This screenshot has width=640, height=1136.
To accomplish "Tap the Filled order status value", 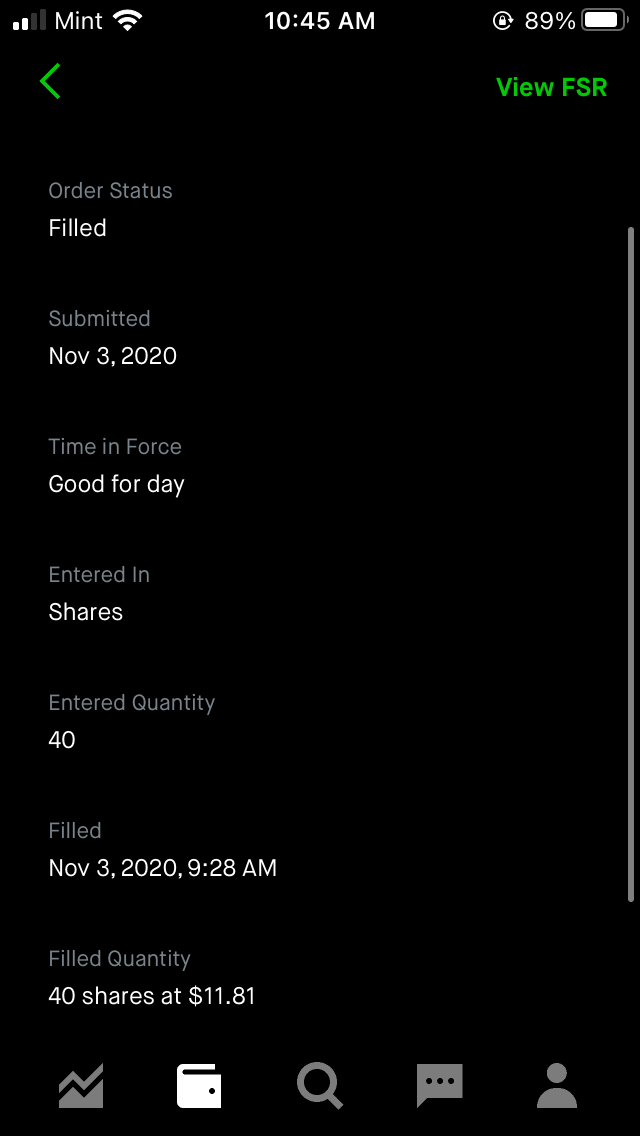I will coord(78,228).
